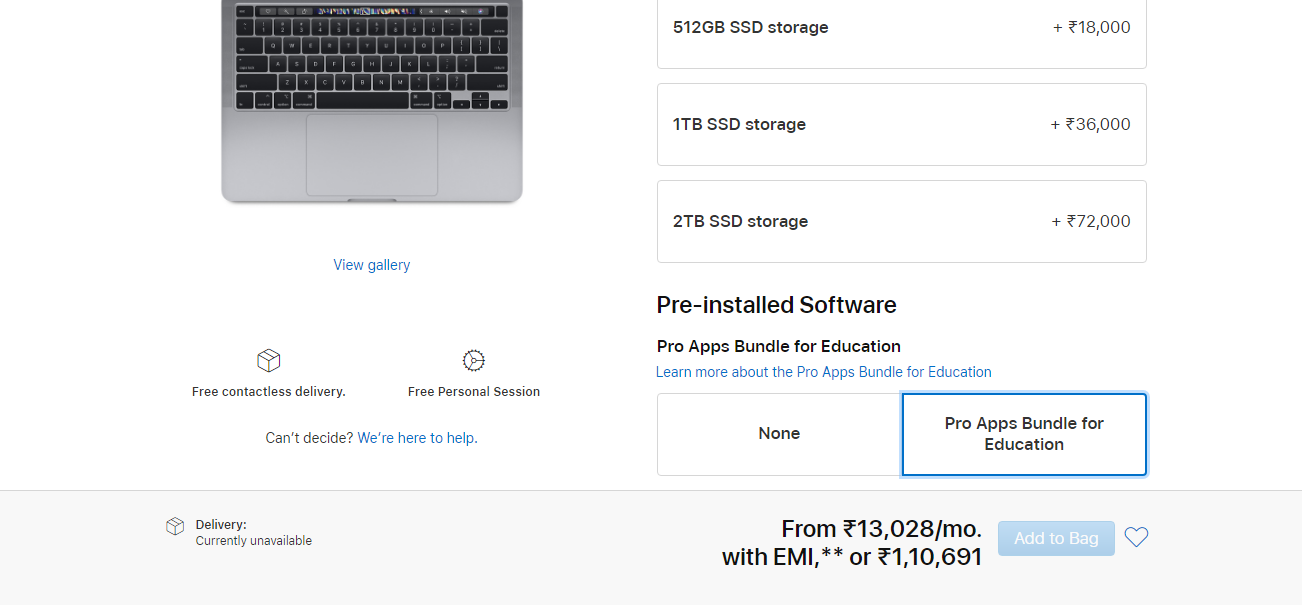The width and height of the screenshot is (1302, 605).
Task: Click the EMI monthly price text
Action: coord(881,529)
